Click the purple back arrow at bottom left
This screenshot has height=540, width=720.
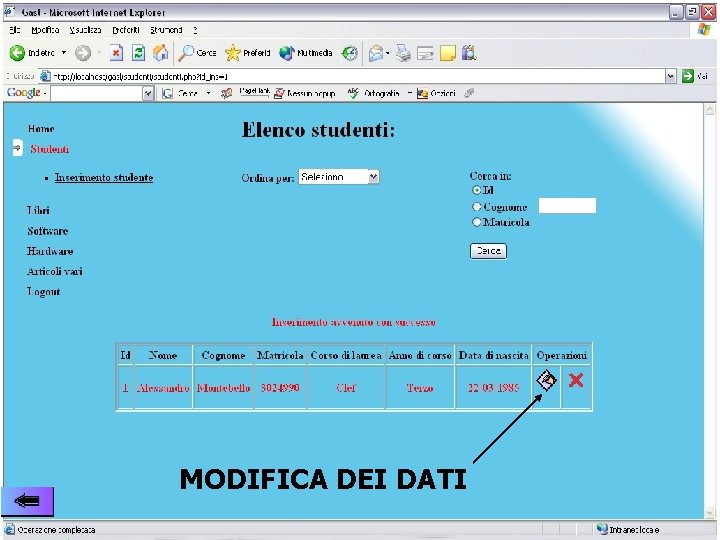pos(27,501)
